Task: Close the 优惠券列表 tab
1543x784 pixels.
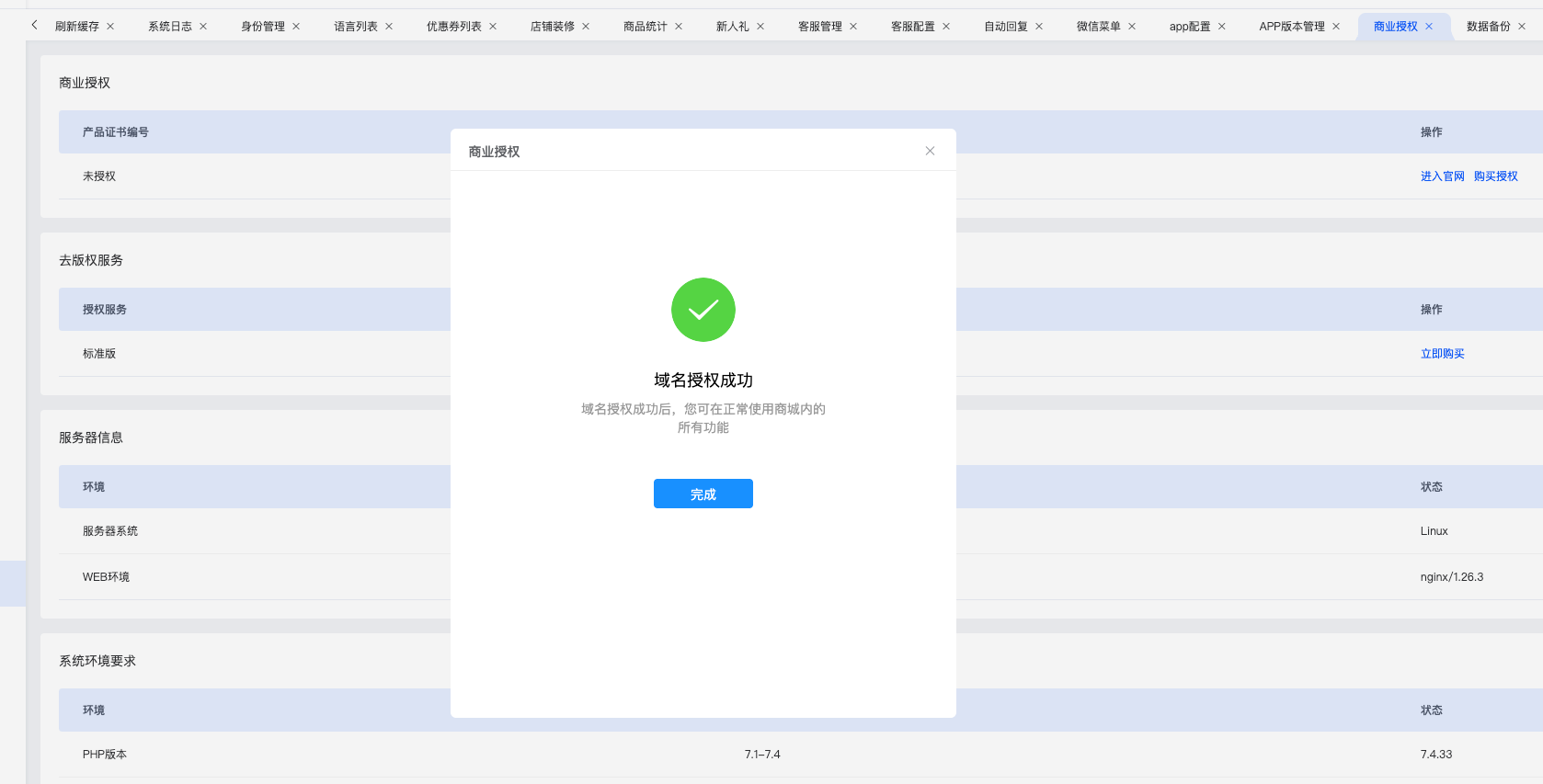Action: [493, 27]
